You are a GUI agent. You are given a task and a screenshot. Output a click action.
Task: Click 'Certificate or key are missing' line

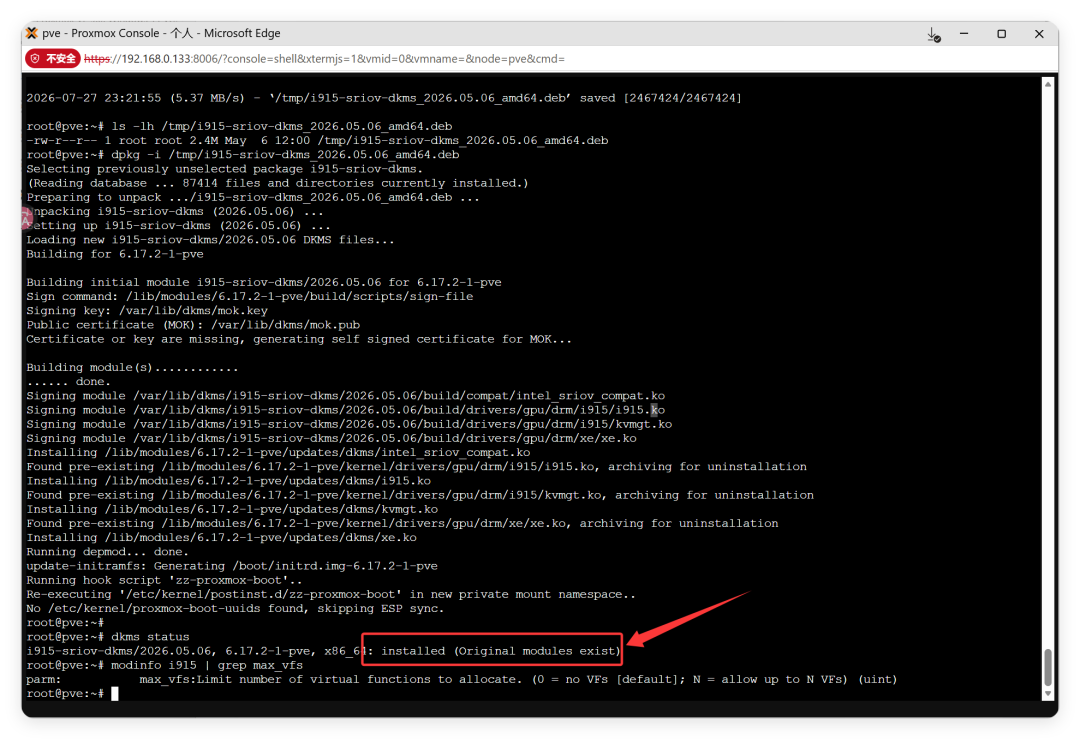[x=299, y=340]
